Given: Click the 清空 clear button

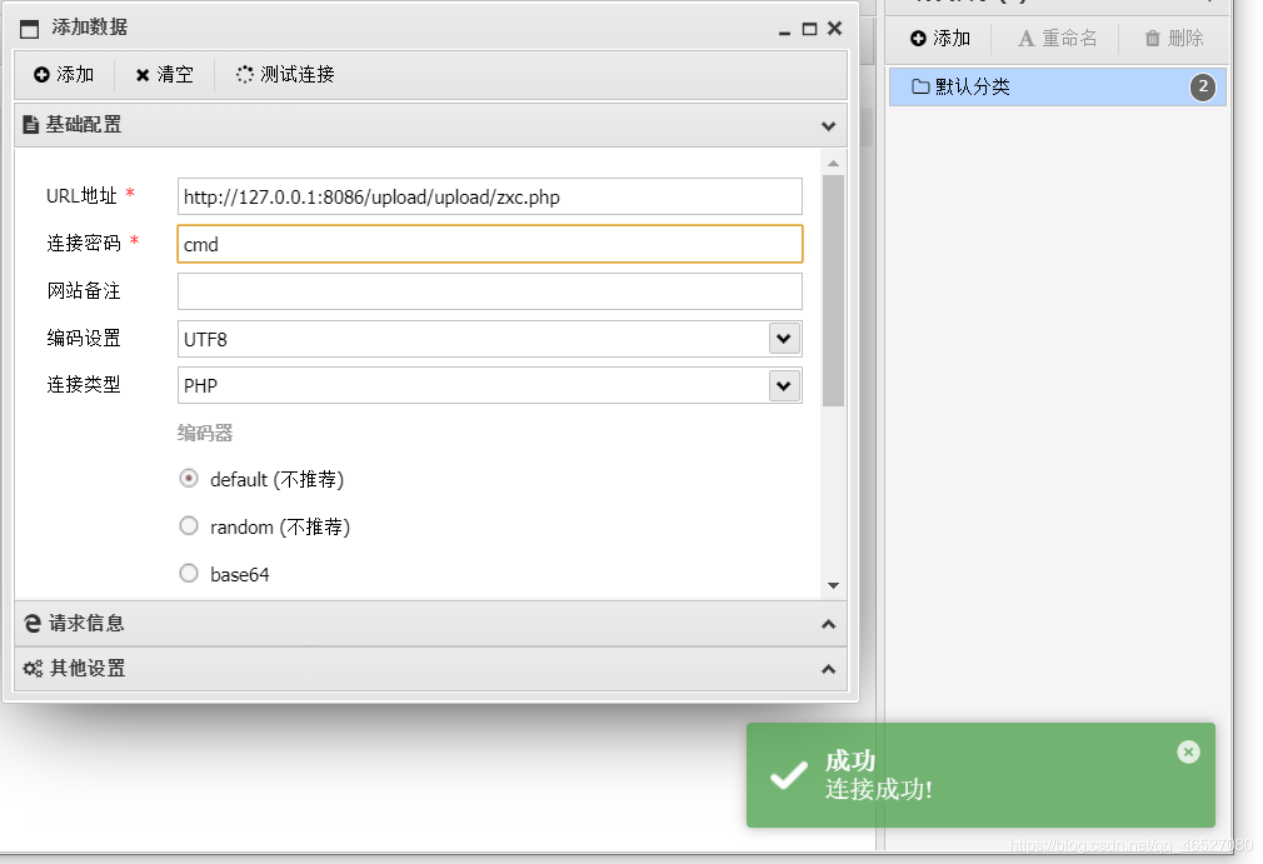Looking at the screenshot, I should tap(165, 75).
